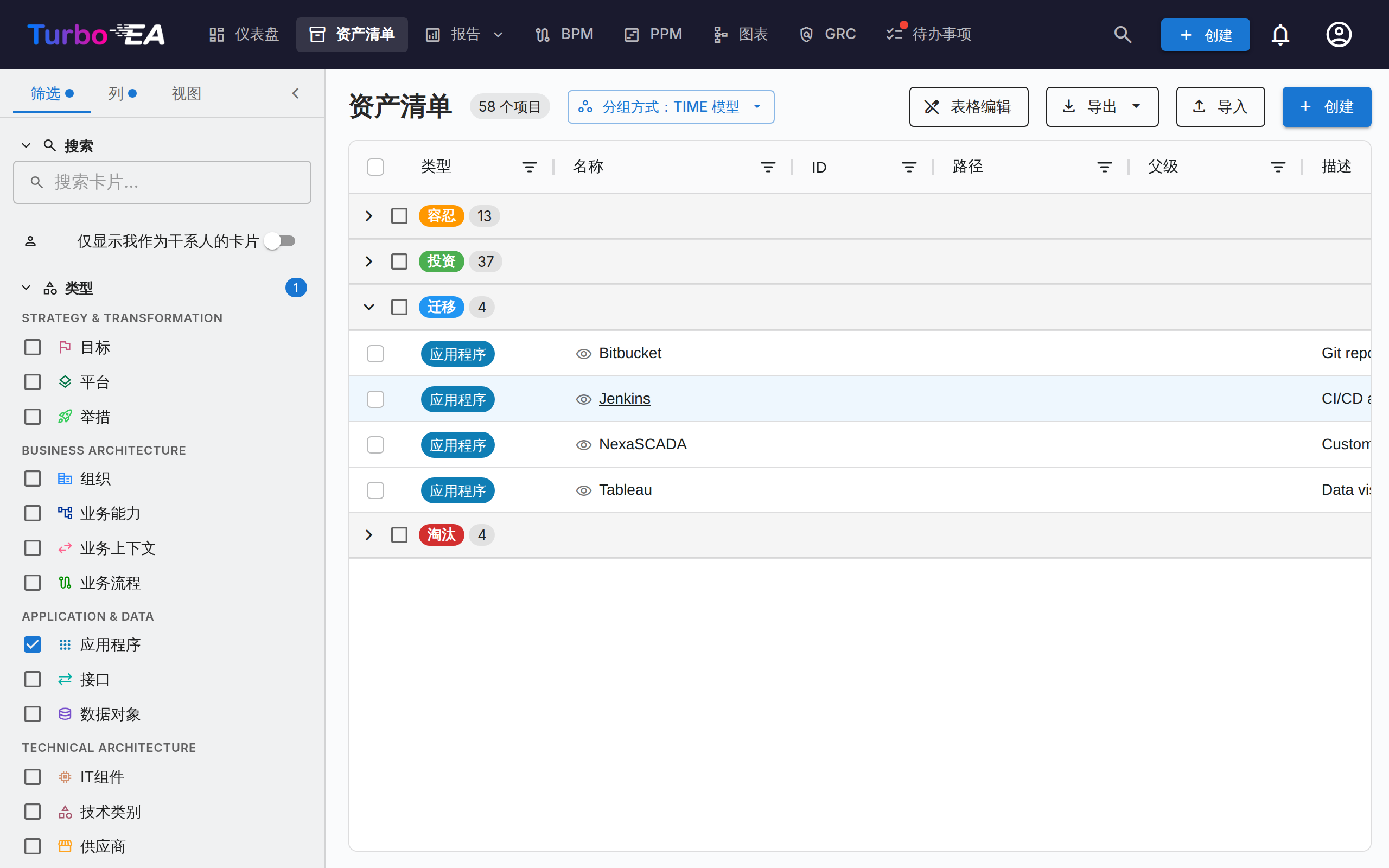The image size is (1389, 868).
Task: Open the notifications bell
Action: tap(1280, 34)
